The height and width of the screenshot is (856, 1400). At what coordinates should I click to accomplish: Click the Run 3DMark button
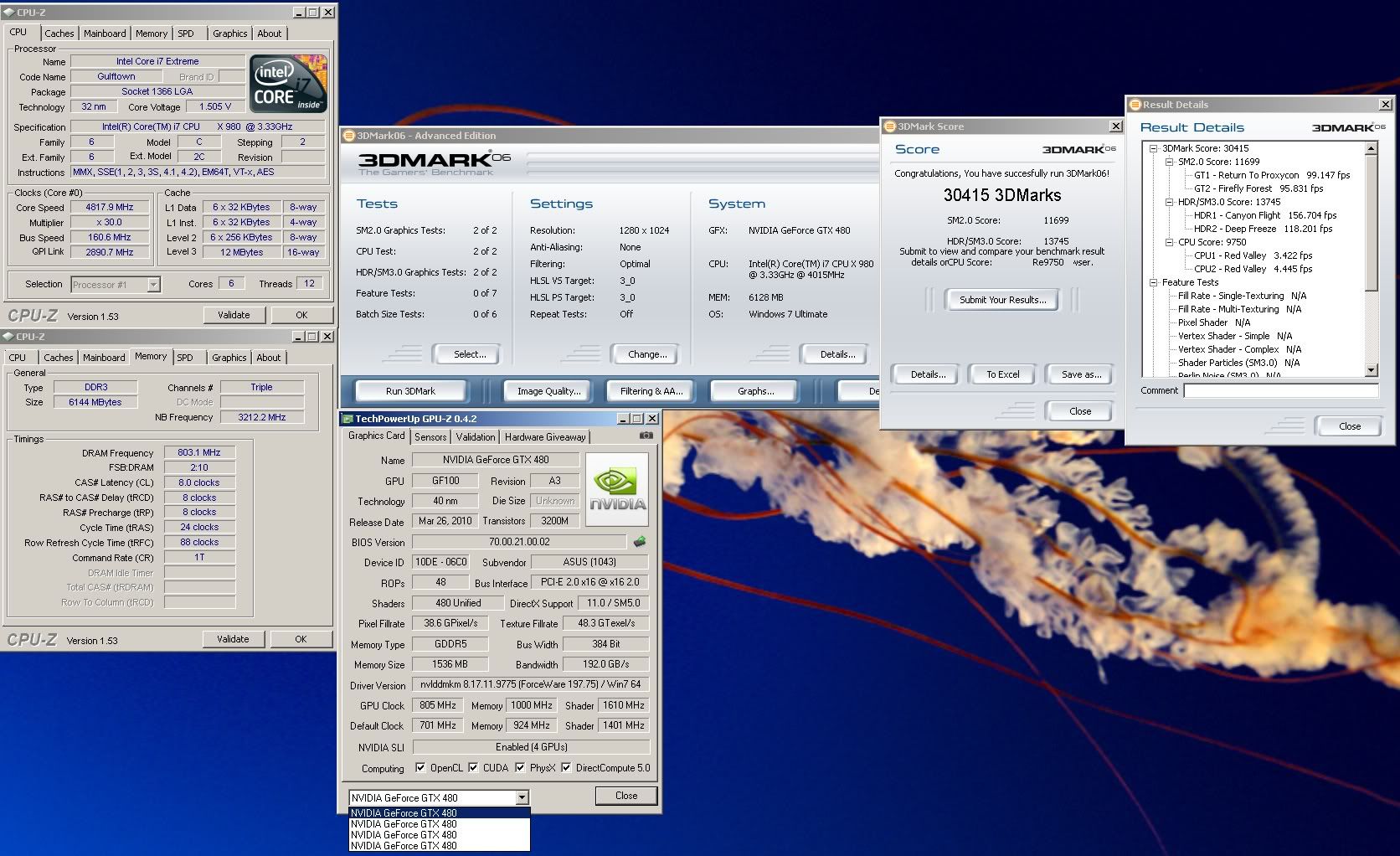410,391
